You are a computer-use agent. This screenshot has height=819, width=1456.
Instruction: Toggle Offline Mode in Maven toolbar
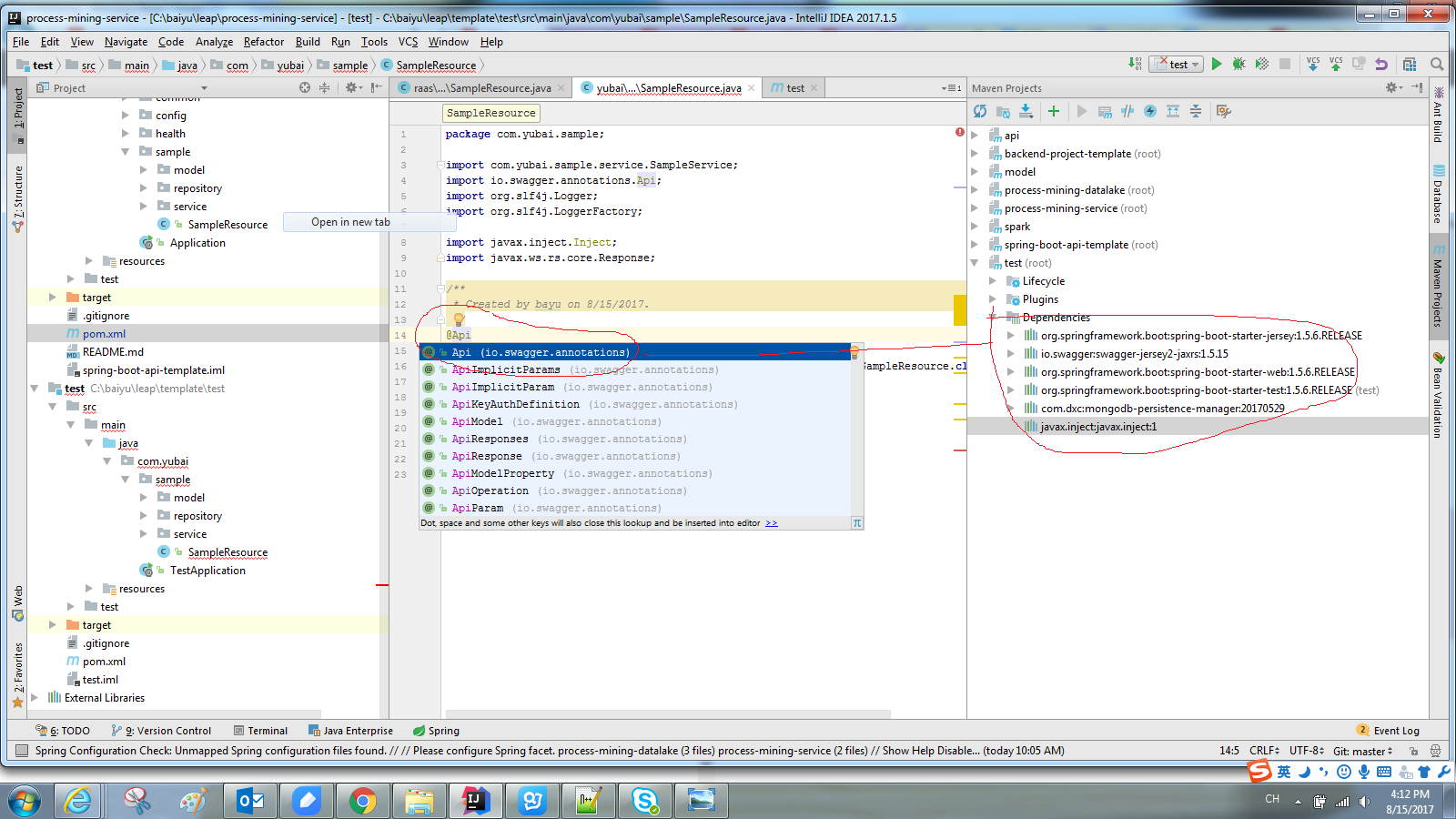point(1127,111)
